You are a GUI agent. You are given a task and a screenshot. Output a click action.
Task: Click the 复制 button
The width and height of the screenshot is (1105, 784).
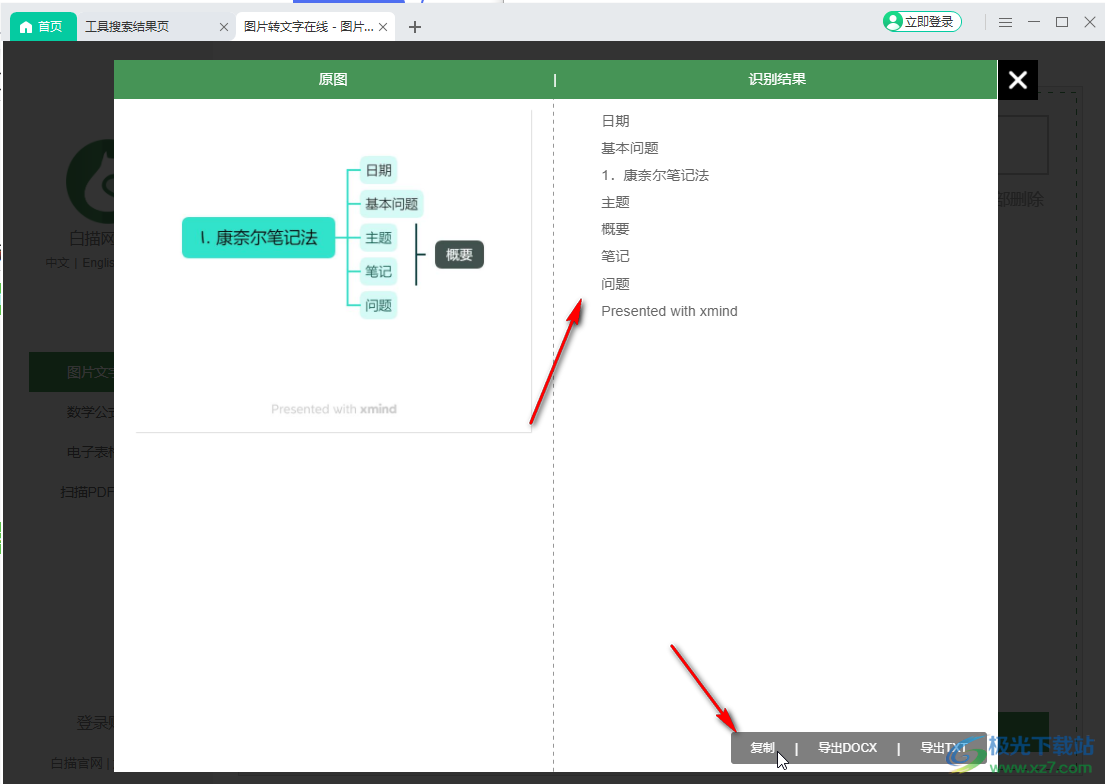coord(762,748)
